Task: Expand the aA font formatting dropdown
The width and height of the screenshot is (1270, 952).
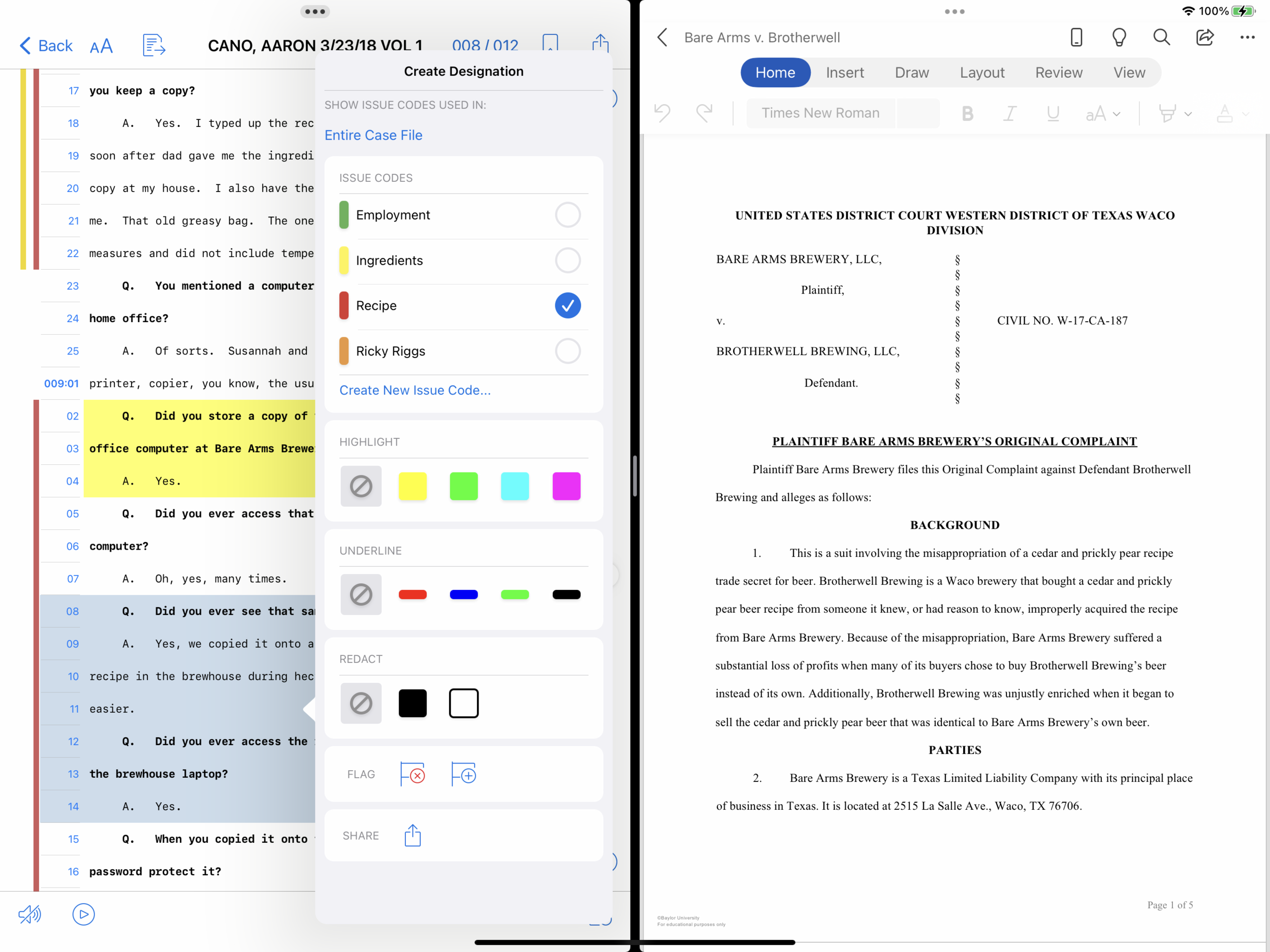Action: [1102, 114]
